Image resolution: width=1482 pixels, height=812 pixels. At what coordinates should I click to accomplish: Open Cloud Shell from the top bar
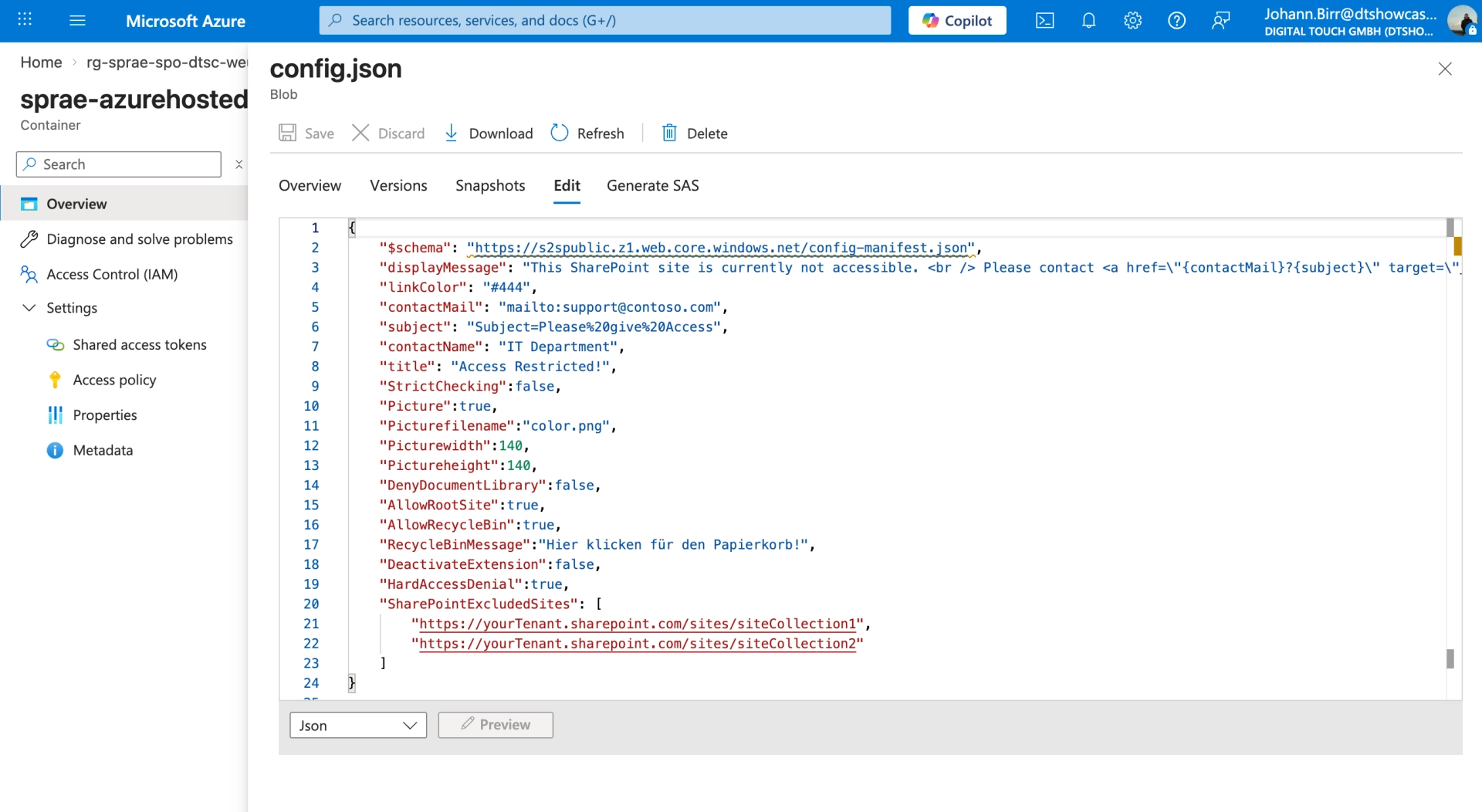tap(1044, 20)
